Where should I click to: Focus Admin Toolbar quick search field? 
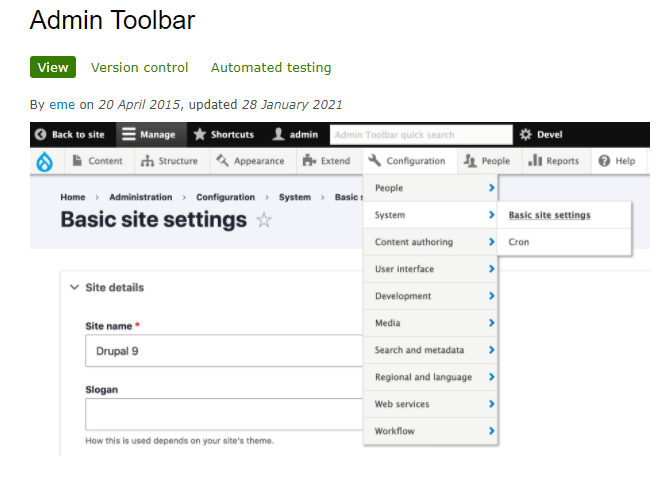pyautogui.click(x=421, y=135)
